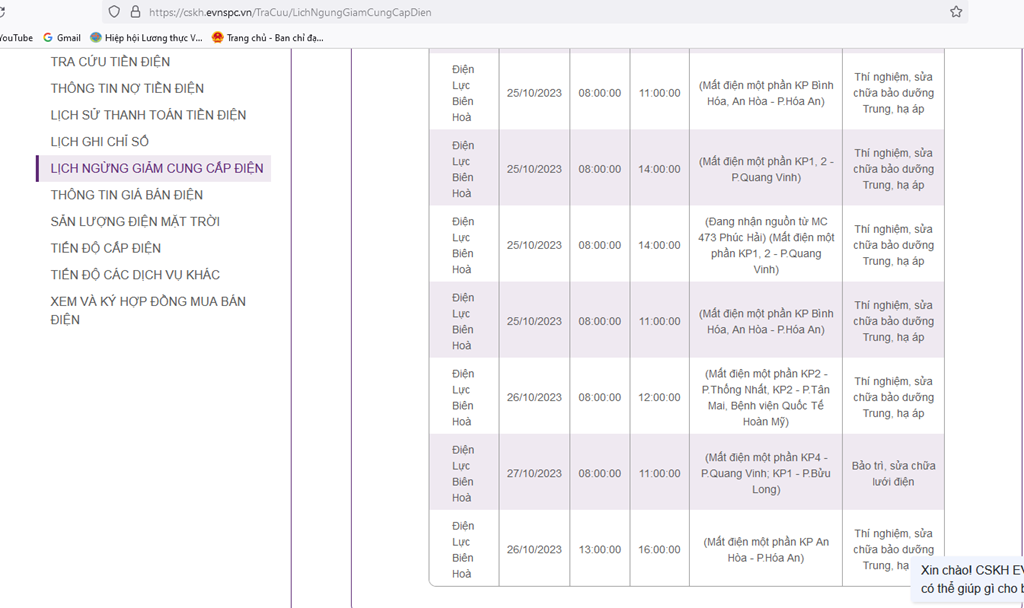Image resolution: width=1024 pixels, height=608 pixels.
Task: Open the YouTube bookmark
Action: [15, 38]
